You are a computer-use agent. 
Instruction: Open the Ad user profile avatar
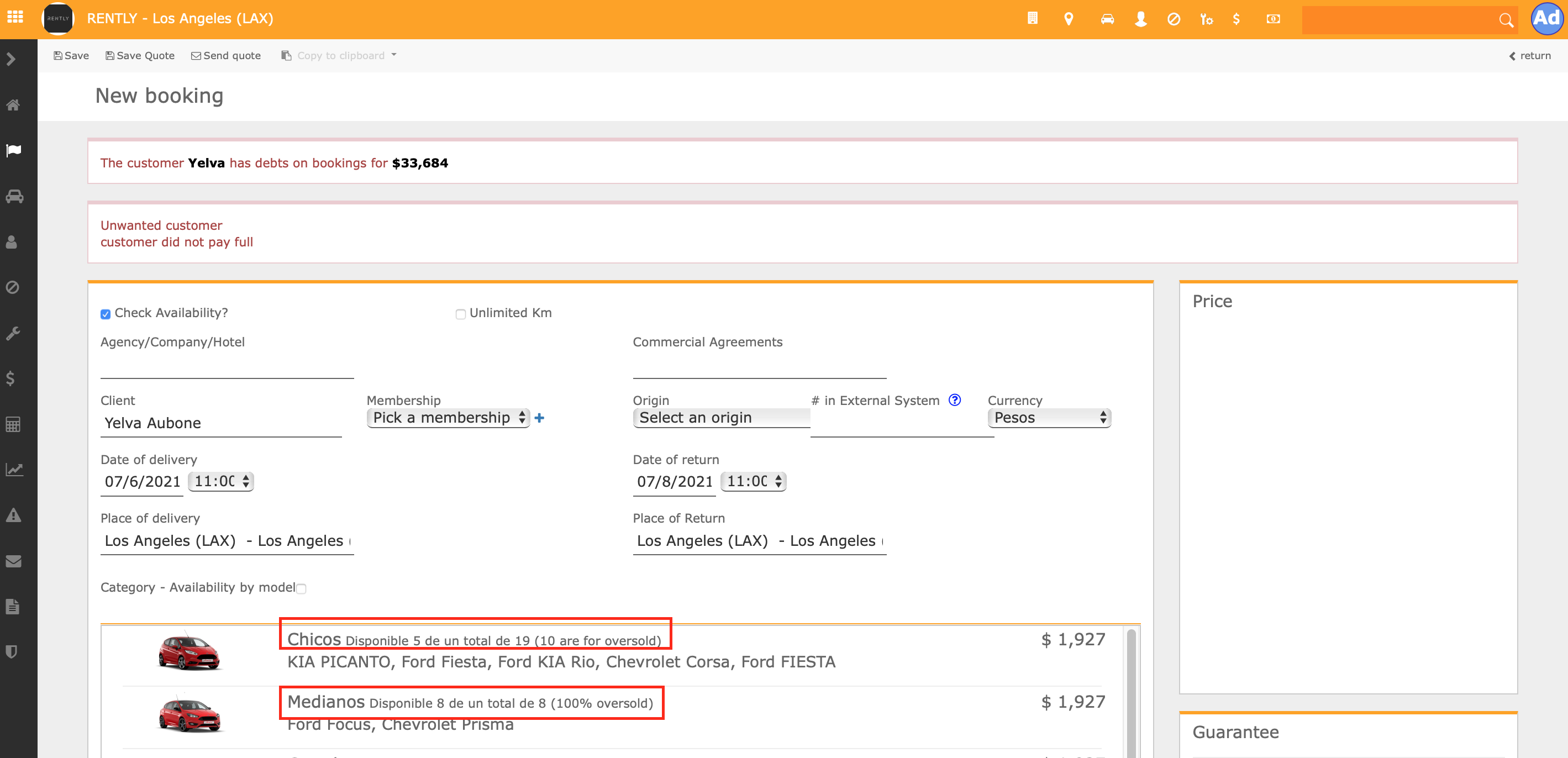(x=1546, y=18)
